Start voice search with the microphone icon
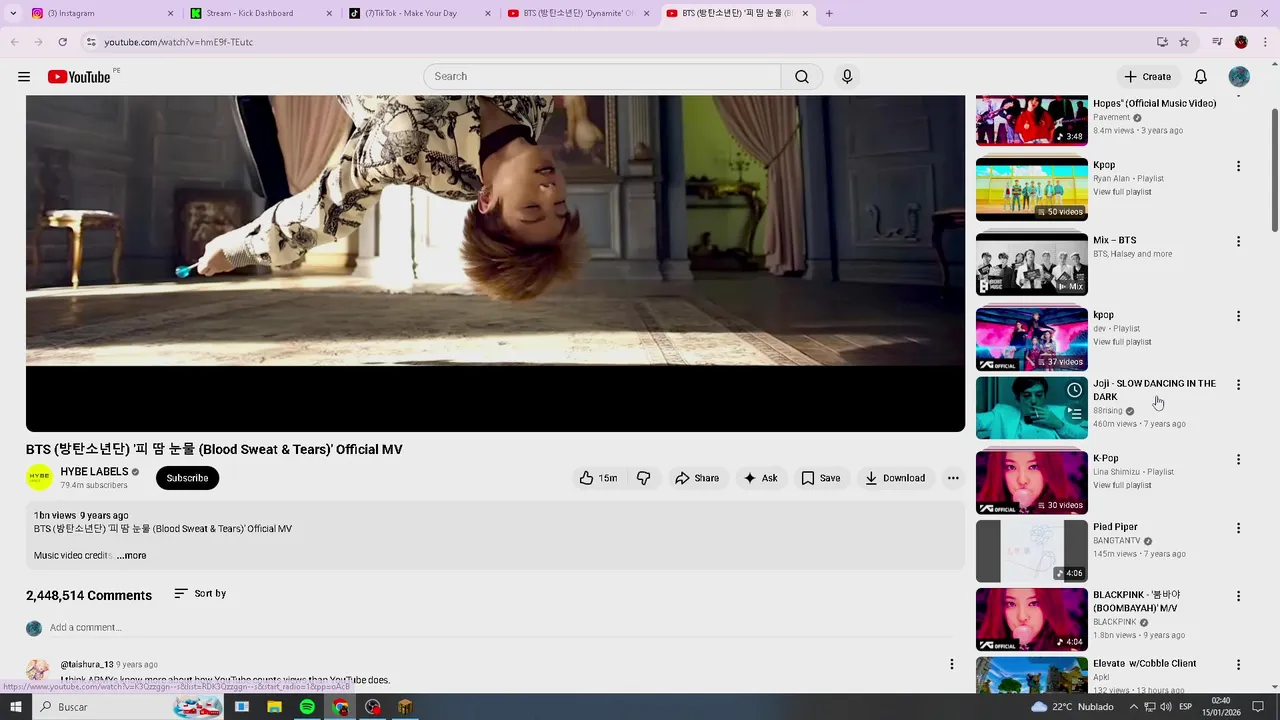Viewport: 1280px width, 720px height. [x=847, y=77]
